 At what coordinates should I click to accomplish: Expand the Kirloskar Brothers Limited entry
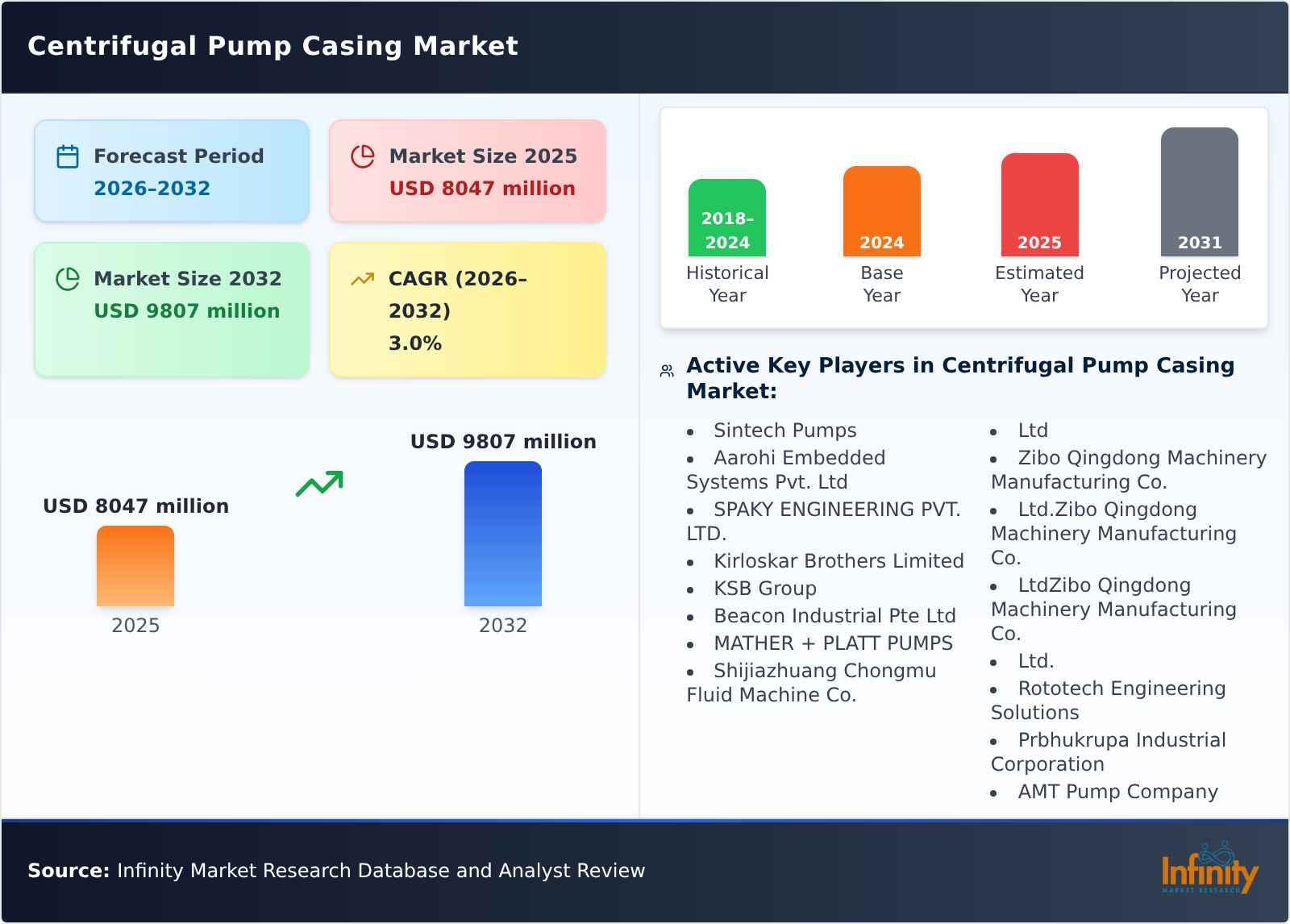(x=838, y=560)
